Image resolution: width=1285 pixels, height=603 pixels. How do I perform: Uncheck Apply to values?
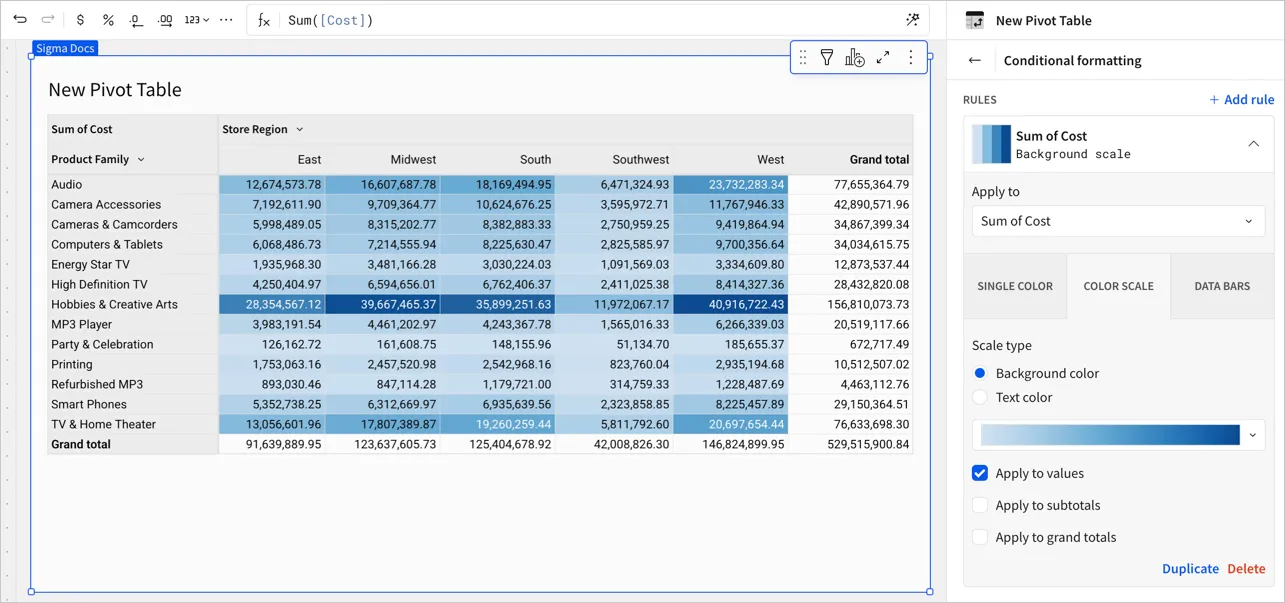coord(980,473)
